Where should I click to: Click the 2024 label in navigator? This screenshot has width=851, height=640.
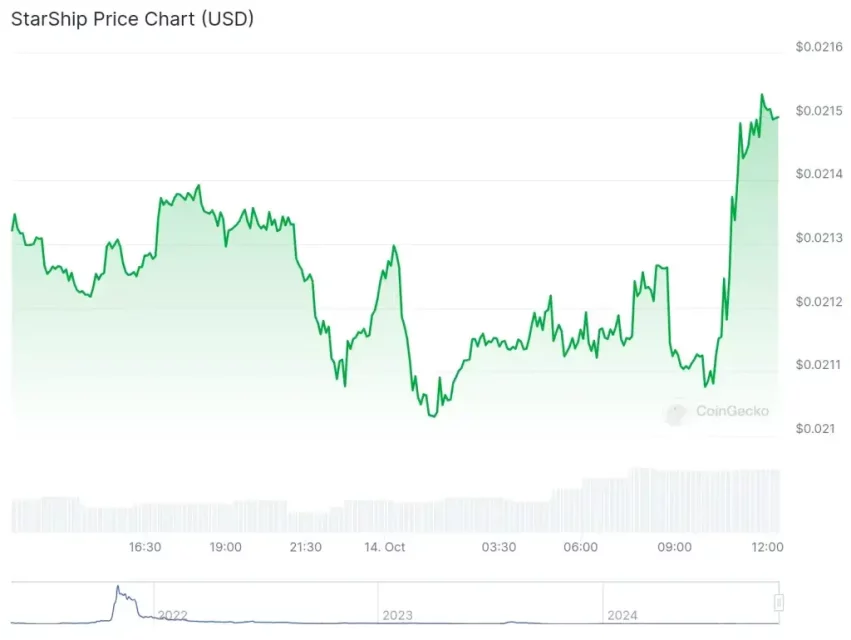point(623,615)
